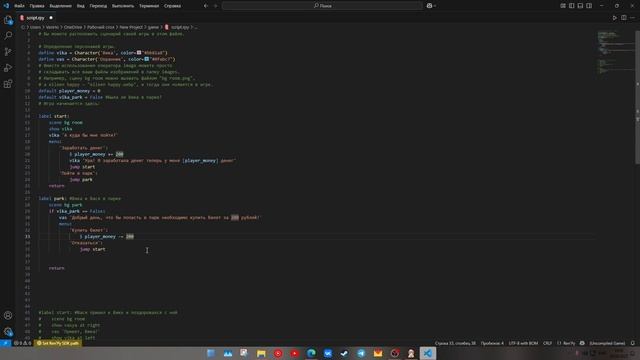Open the Users breadcrumb segment
This screenshot has width=640, height=360.
(x=36, y=27)
